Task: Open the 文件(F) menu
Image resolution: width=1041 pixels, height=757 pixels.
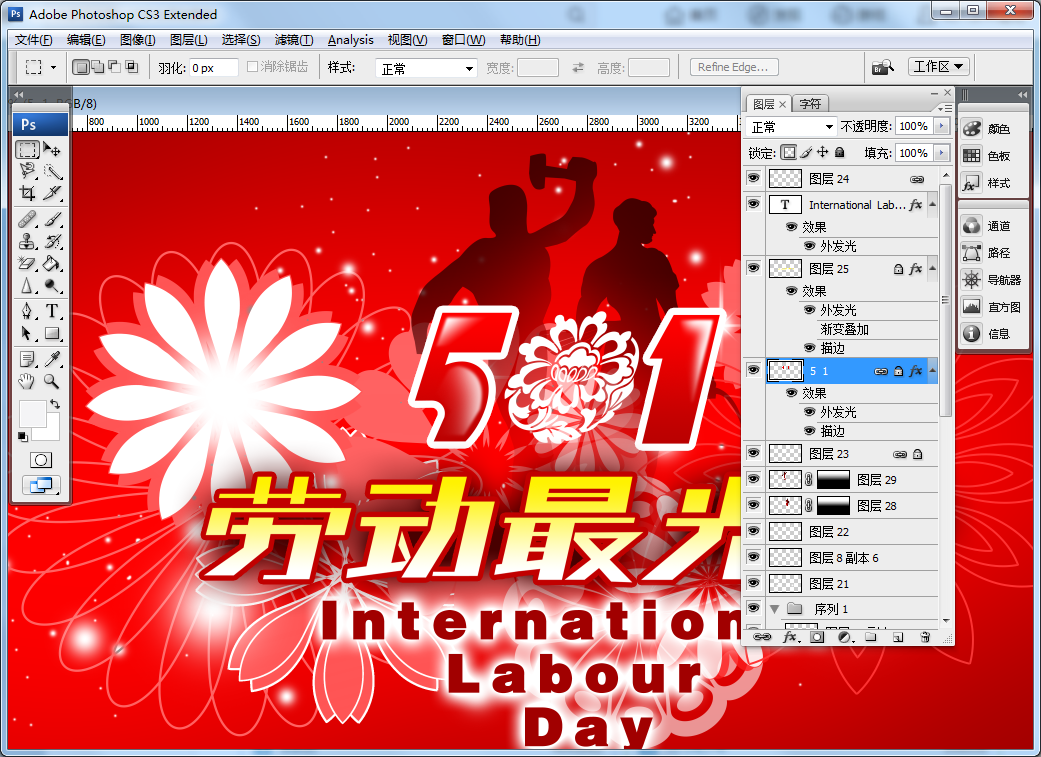Action: tap(33, 40)
